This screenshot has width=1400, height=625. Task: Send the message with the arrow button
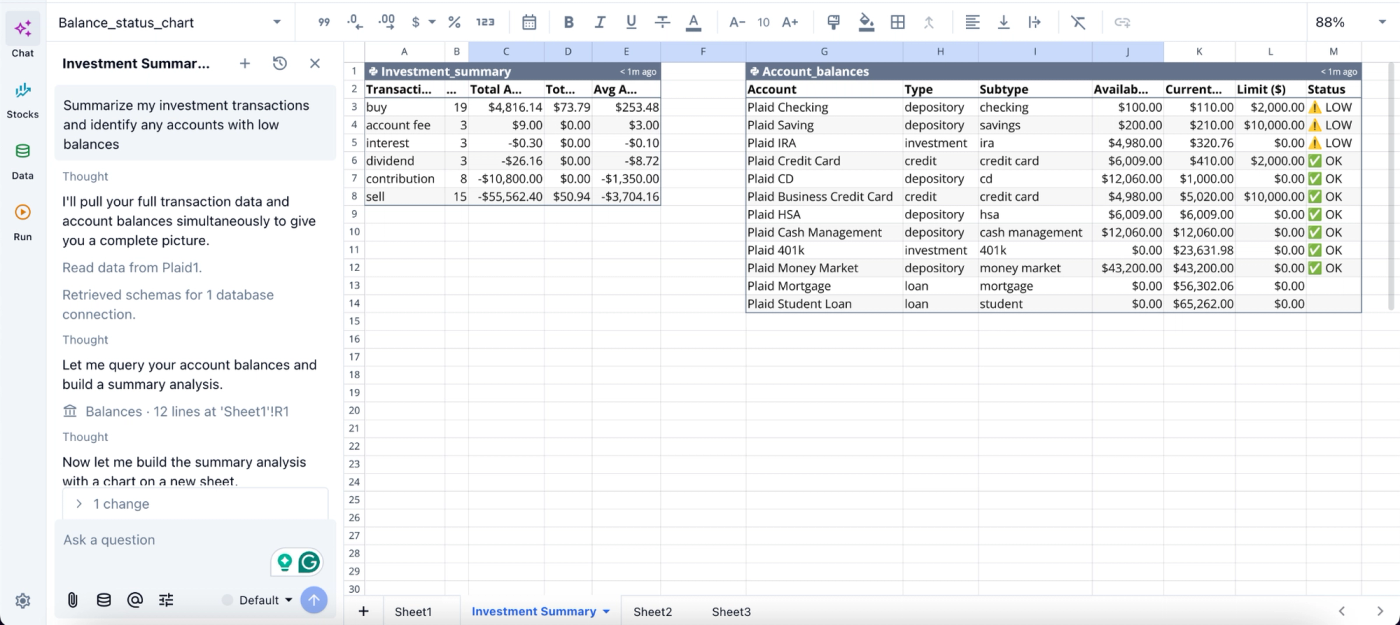(x=314, y=600)
